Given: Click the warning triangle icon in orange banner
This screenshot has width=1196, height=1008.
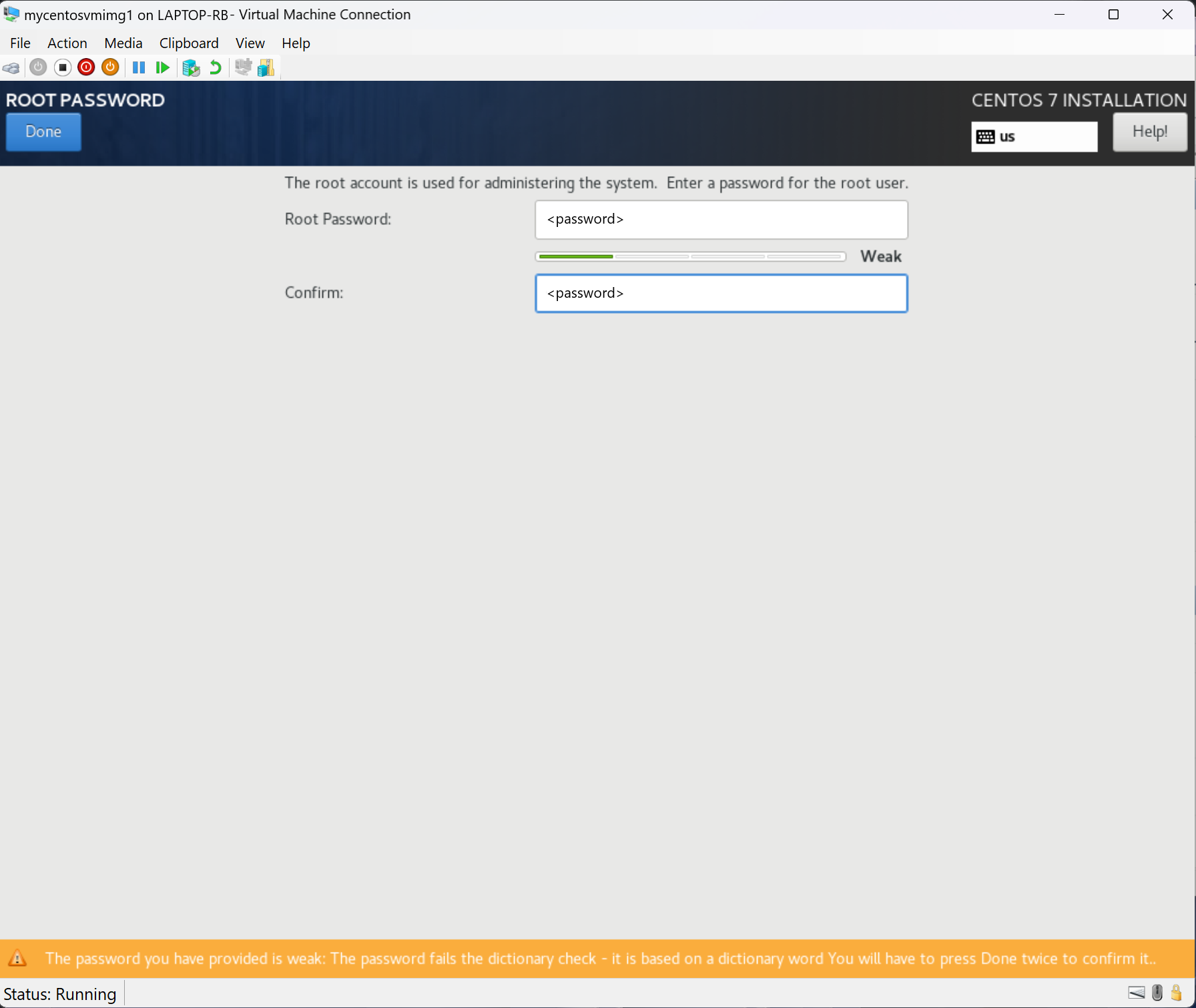Looking at the screenshot, I should 17,959.
